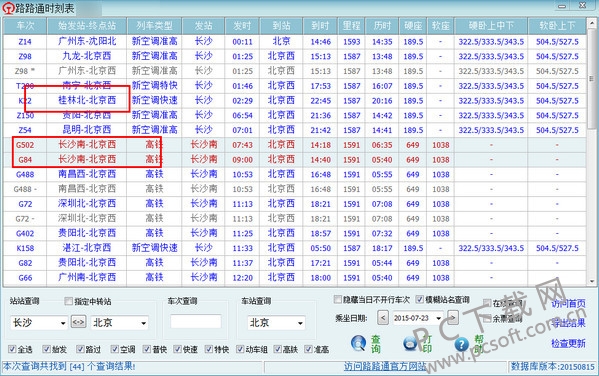
Task: Open the arrival station 北京 dropdown in 站站查询
Action: tap(144, 323)
